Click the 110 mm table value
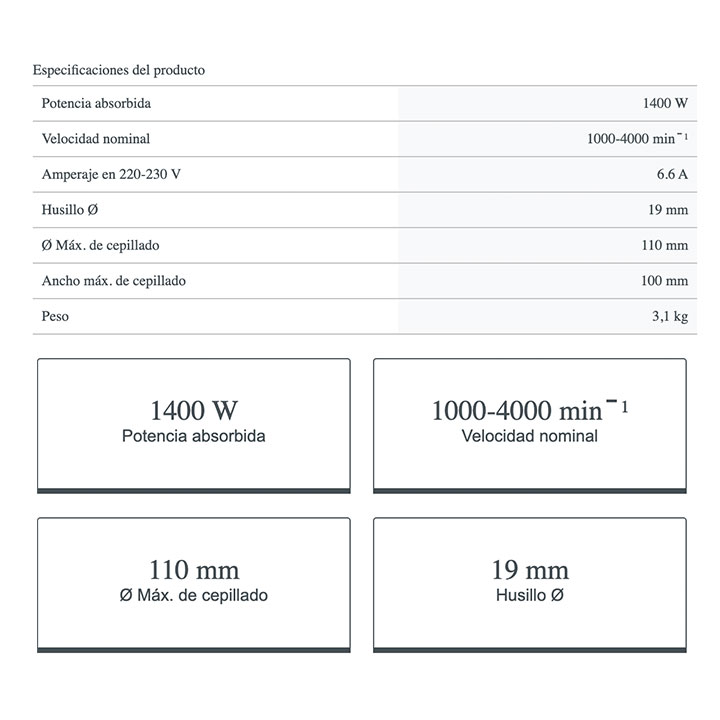 (665, 245)
